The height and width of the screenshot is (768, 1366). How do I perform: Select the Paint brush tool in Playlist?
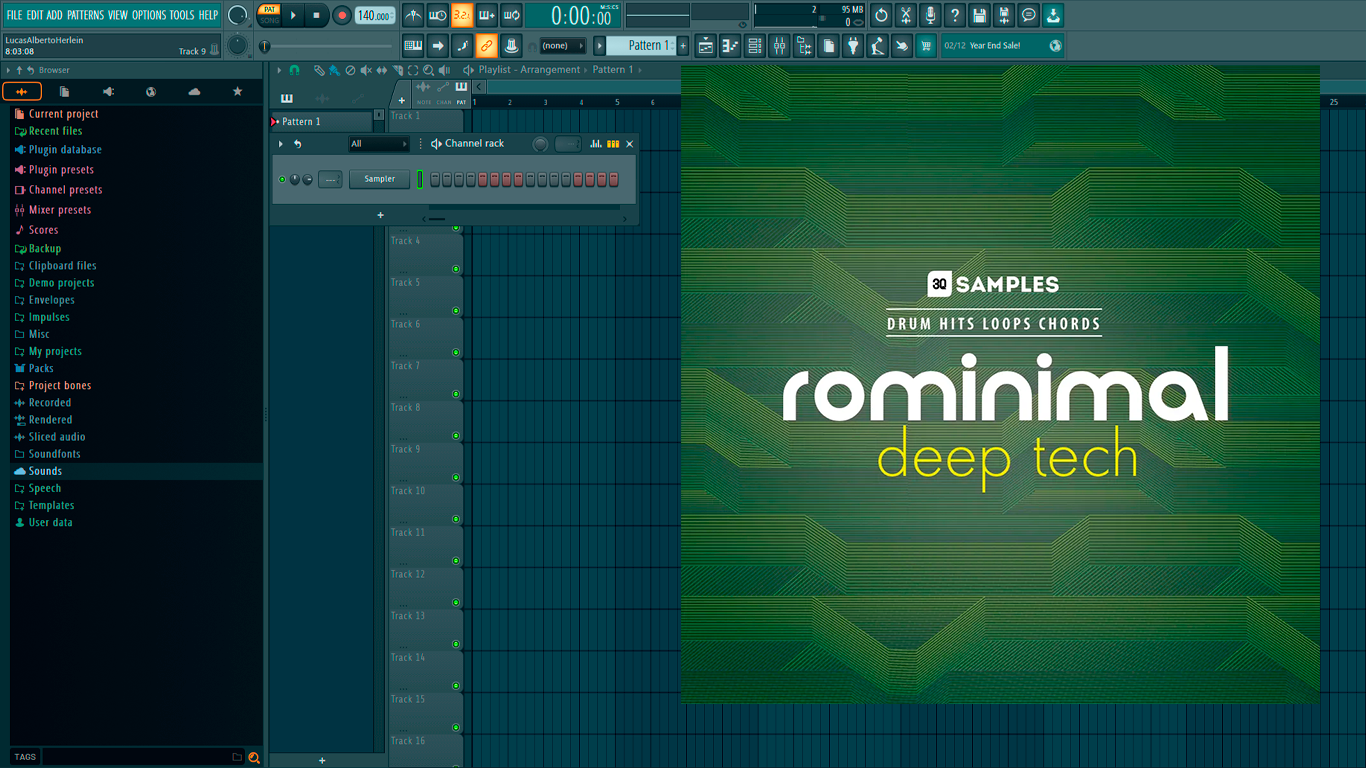click(x=334, y=70)
